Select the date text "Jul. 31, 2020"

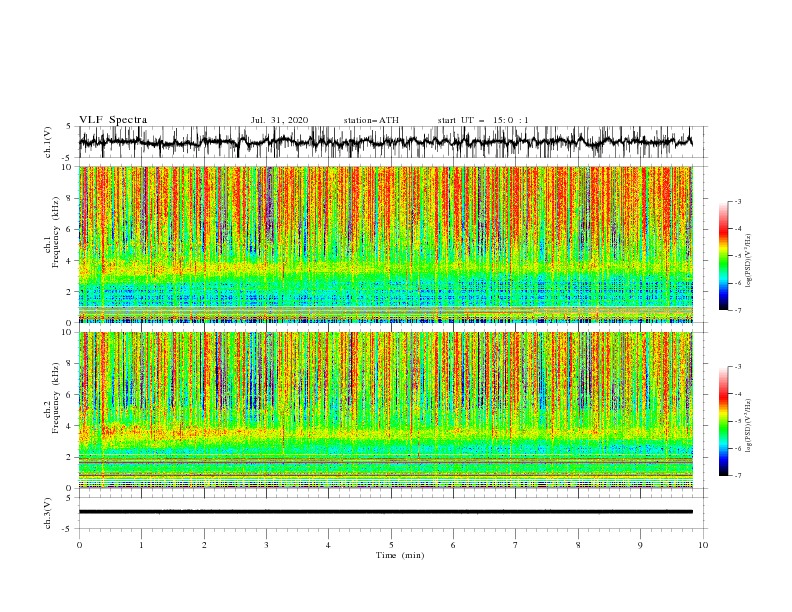(279, 120)
